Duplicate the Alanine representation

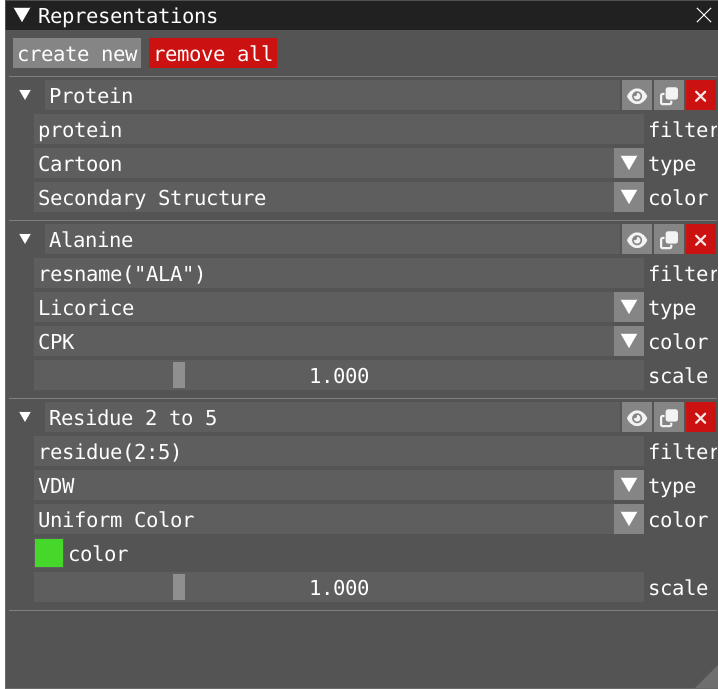[669, 239]
